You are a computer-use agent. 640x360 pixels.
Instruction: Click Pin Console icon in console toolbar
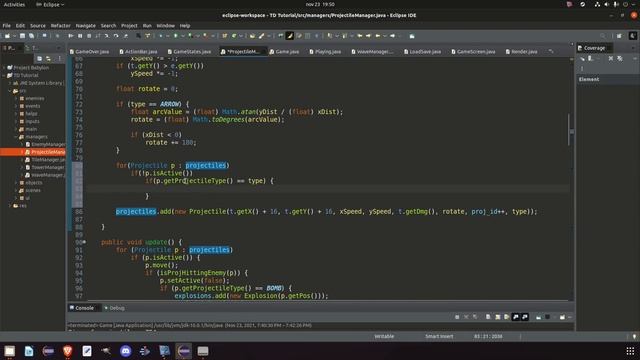point(538,317)
